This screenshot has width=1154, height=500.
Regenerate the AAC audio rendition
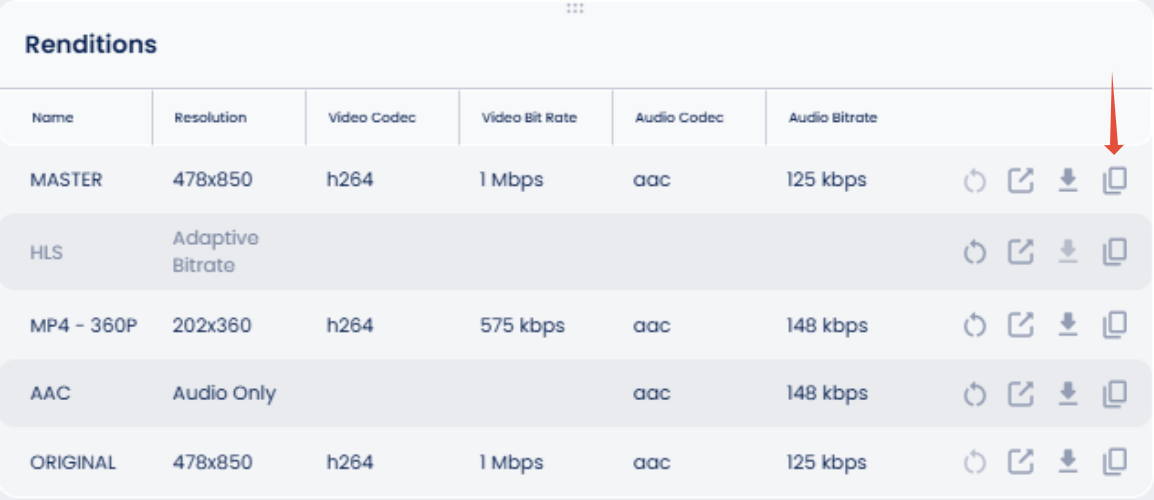tap(974, 394)
